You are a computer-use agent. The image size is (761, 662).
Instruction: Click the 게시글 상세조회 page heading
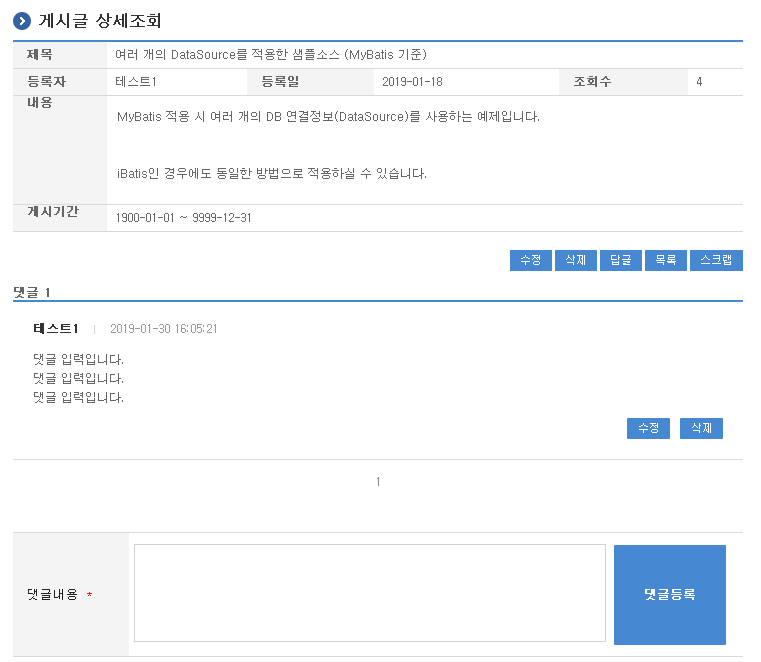pyautogui.click(x=99, y=21)
